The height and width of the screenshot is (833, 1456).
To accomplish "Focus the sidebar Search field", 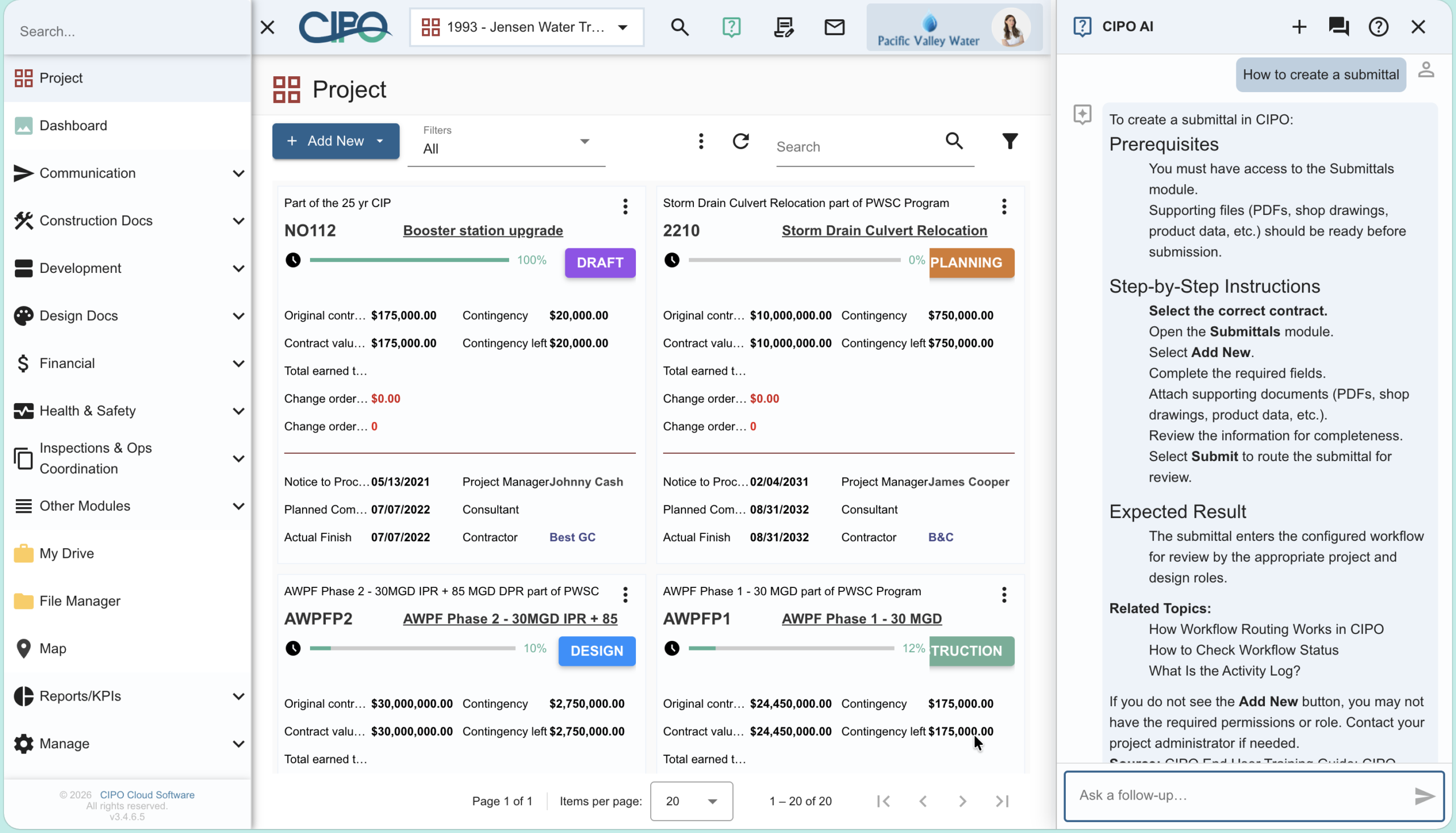I will 127,31.
